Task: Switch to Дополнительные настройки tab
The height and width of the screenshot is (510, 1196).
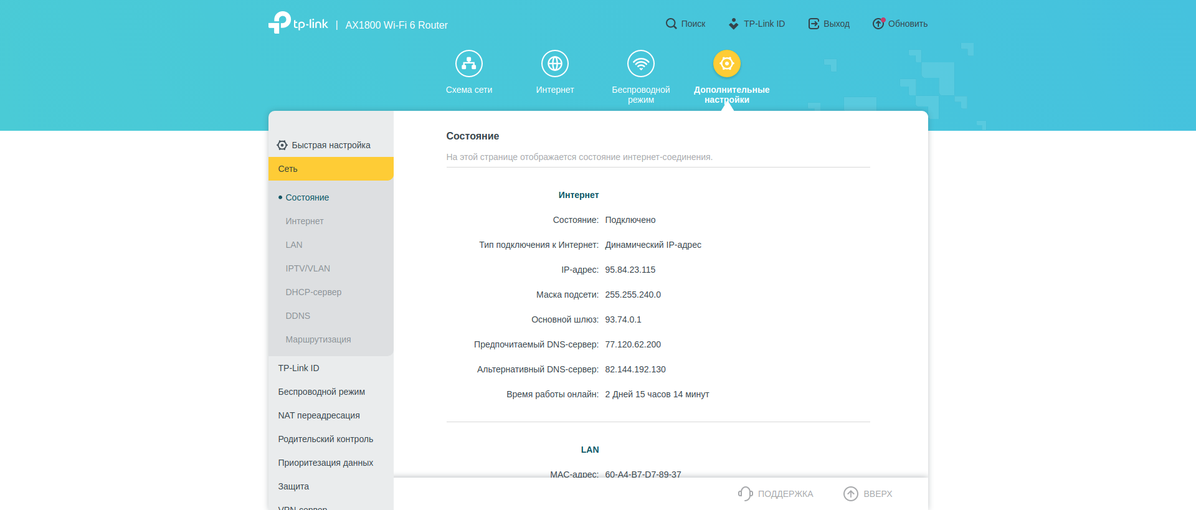Action: pyautogui.click(x=731, y=95)
